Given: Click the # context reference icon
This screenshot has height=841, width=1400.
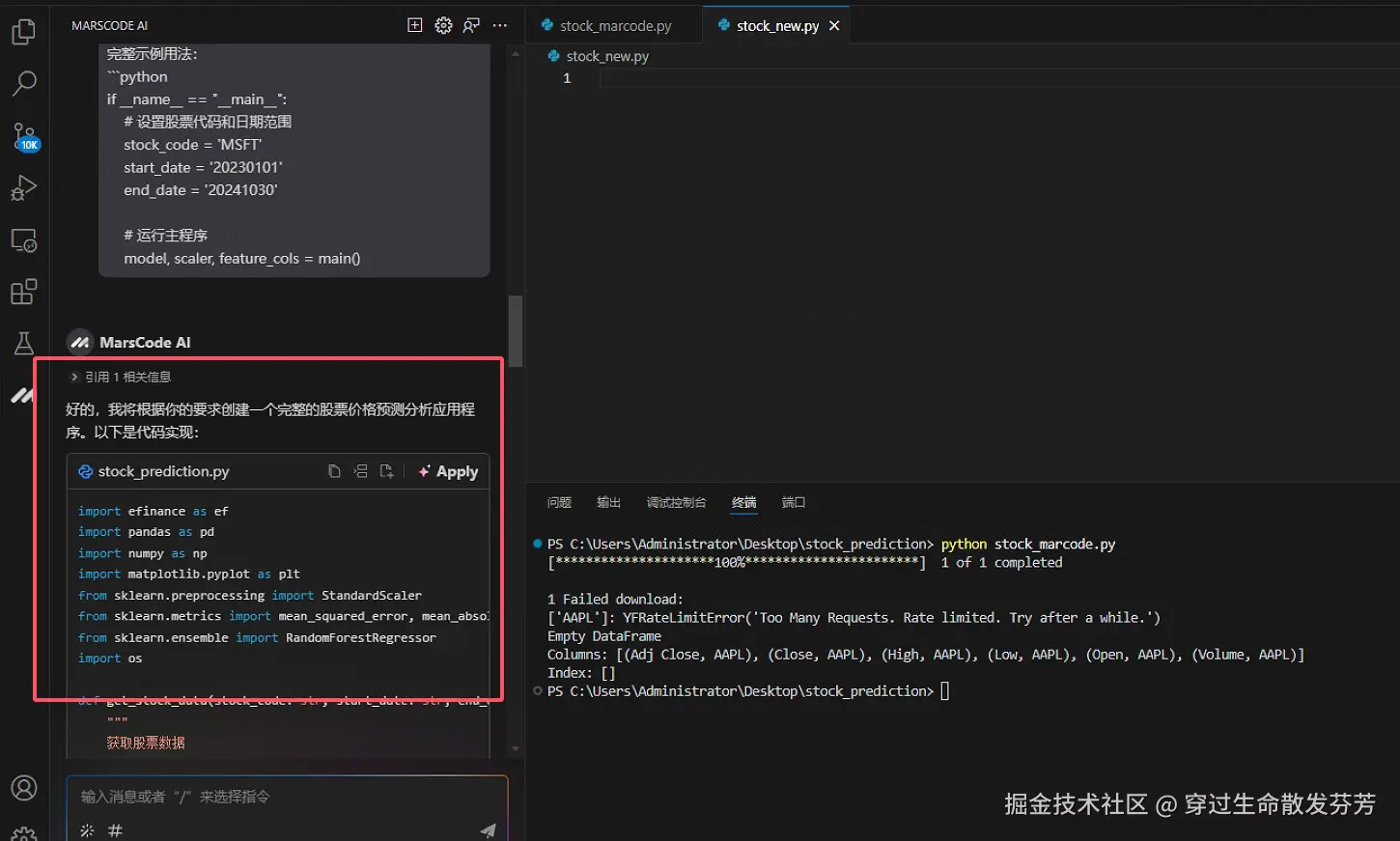Looking at the screenshot, I should point(115,830).
